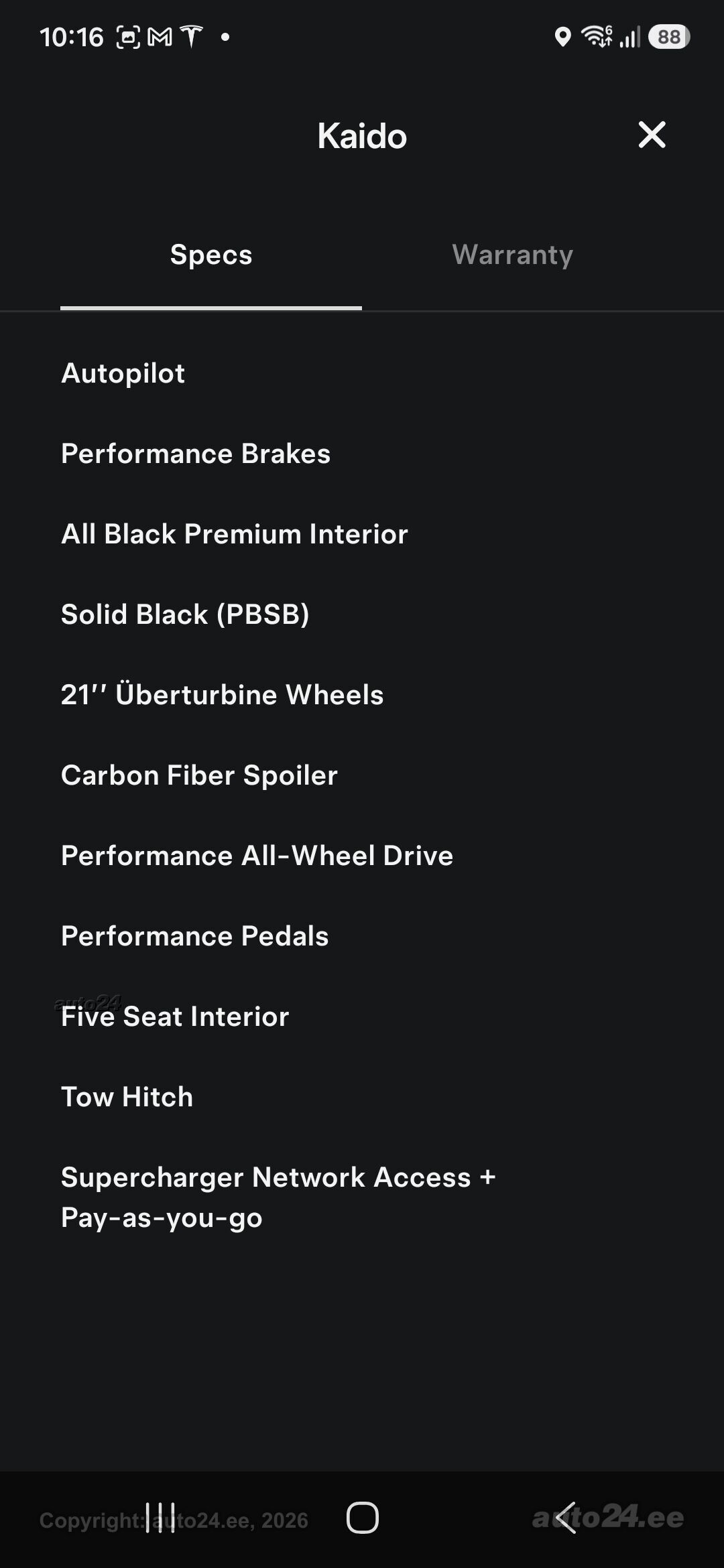Image resolution: width=724 pixels, height=1568 pixels.
Task: Select the Specs tab
Action: (211, 255)
